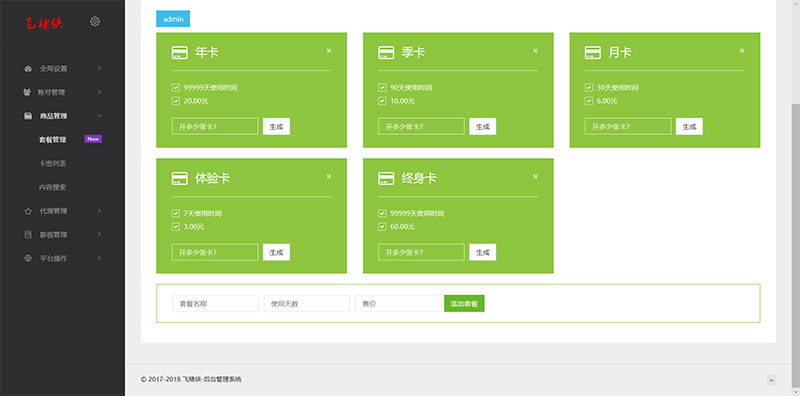Screen dimensions: 800x396
Task: Click the 套餐名称 input field
Action: pos(215,304)
